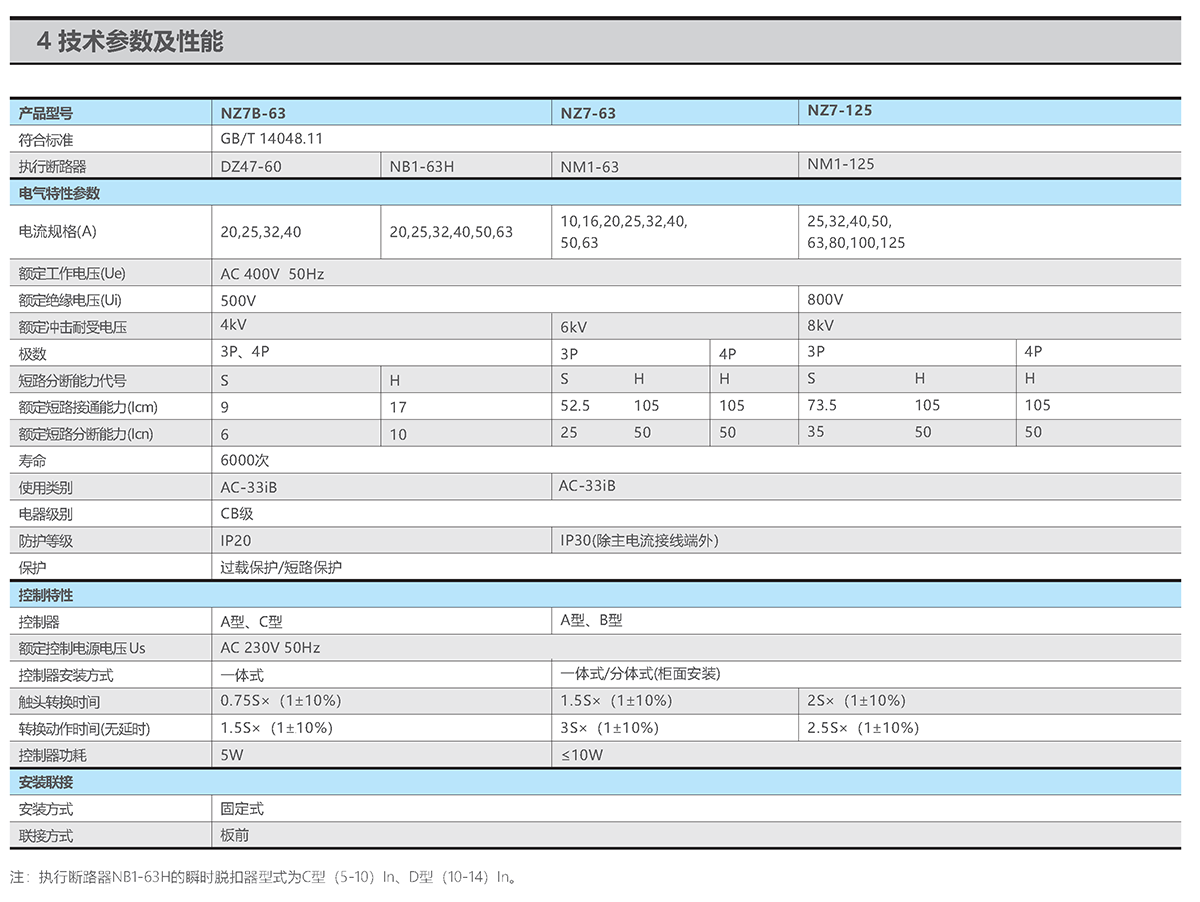The height and width of the screenshot is (902, 1200).
Task: Select the "额定短路分断能力(Icn)" row label
Action: pyautogui.click(x=86, y=435)
